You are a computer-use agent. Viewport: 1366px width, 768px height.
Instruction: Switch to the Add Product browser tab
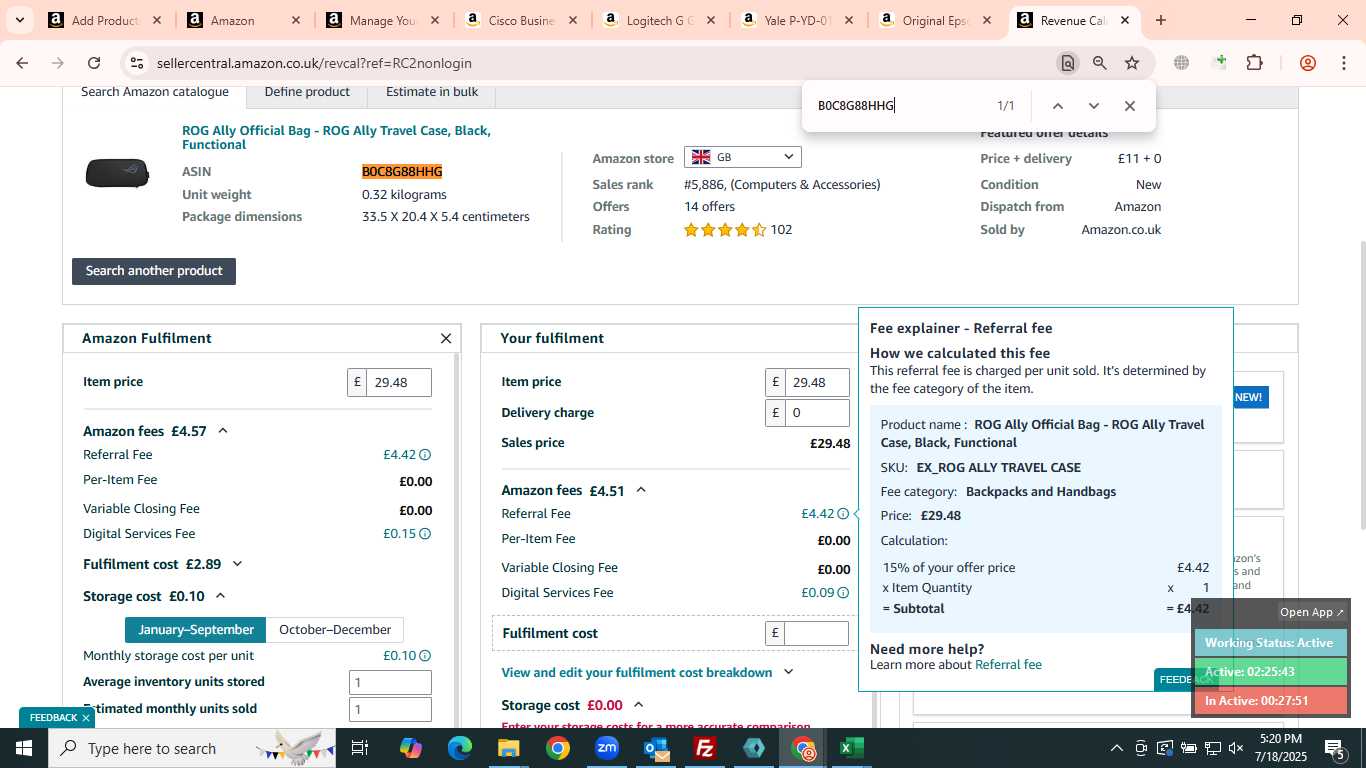(x=105, y=20)
